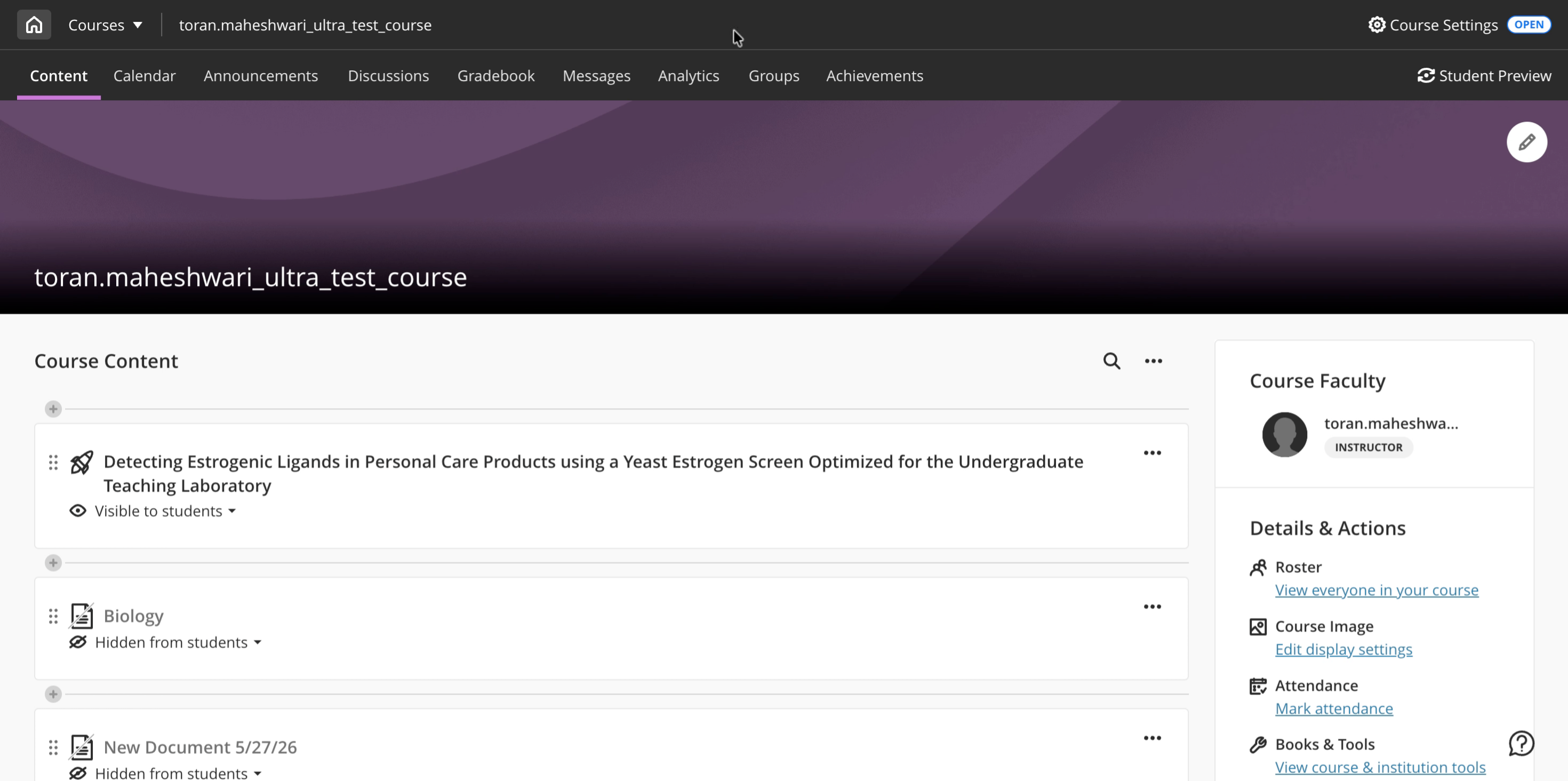Viewport: 1568px width, 781px height.
Task: Open the Gradebook tab
Action: tap(496, 75)
